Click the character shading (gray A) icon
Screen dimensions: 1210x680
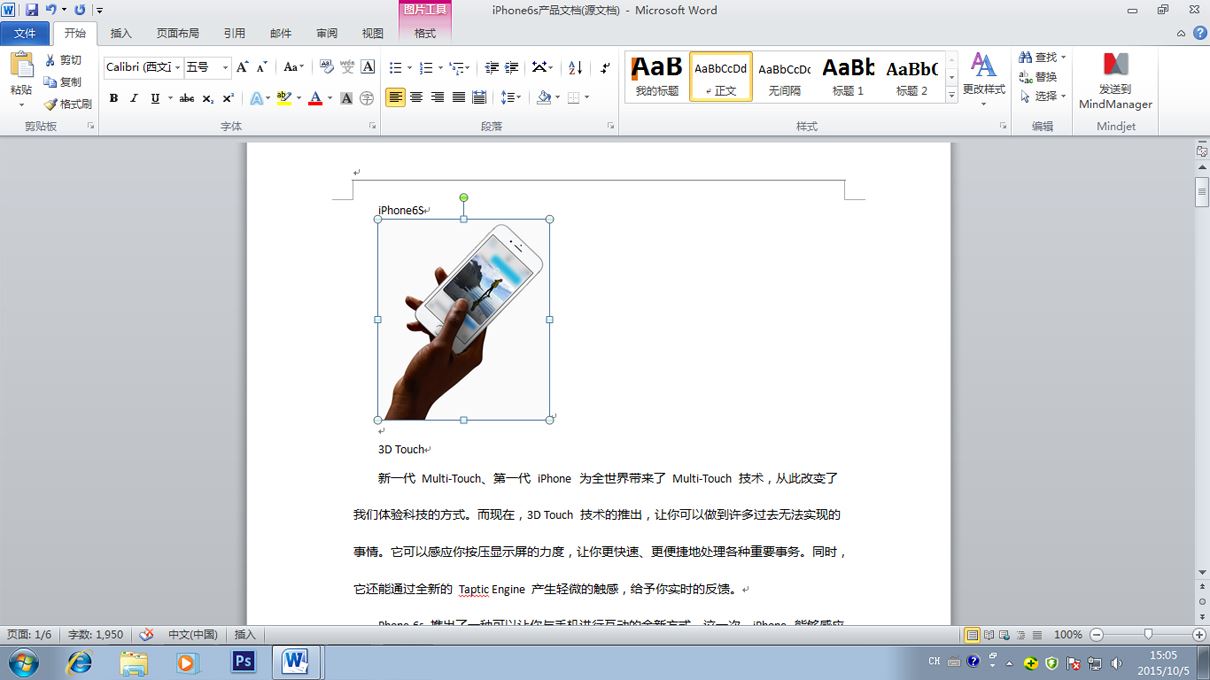click(x=346, y=98)
